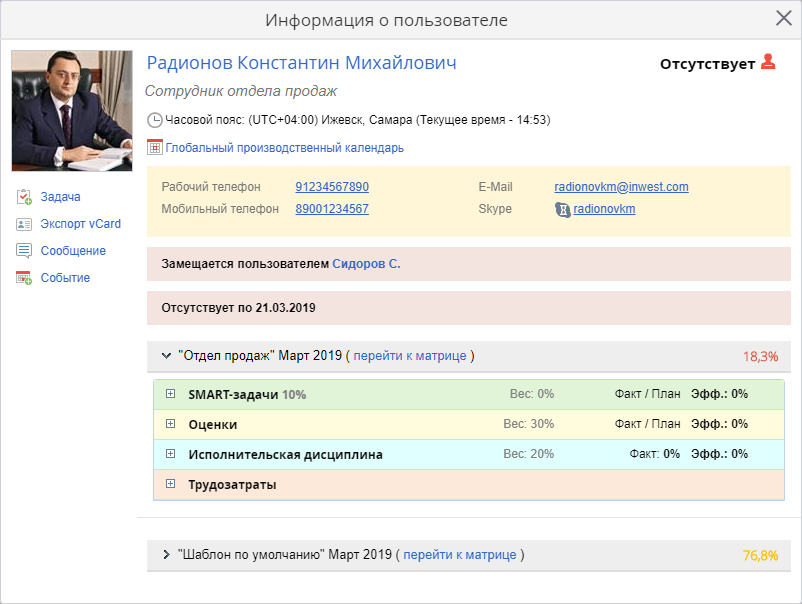Expand the SMART-задачи row
The image size is (802, 604).
click(x=170, y=394)
